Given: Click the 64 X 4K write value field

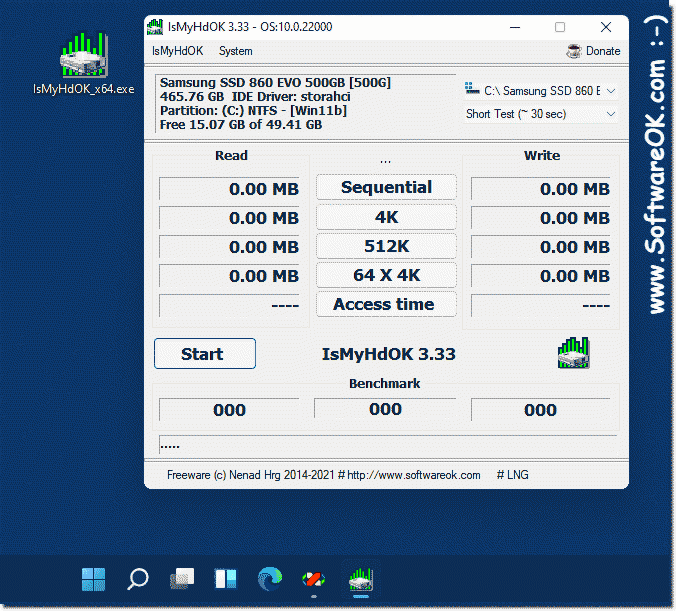Looking at the screenshot, I should (541, 276).
